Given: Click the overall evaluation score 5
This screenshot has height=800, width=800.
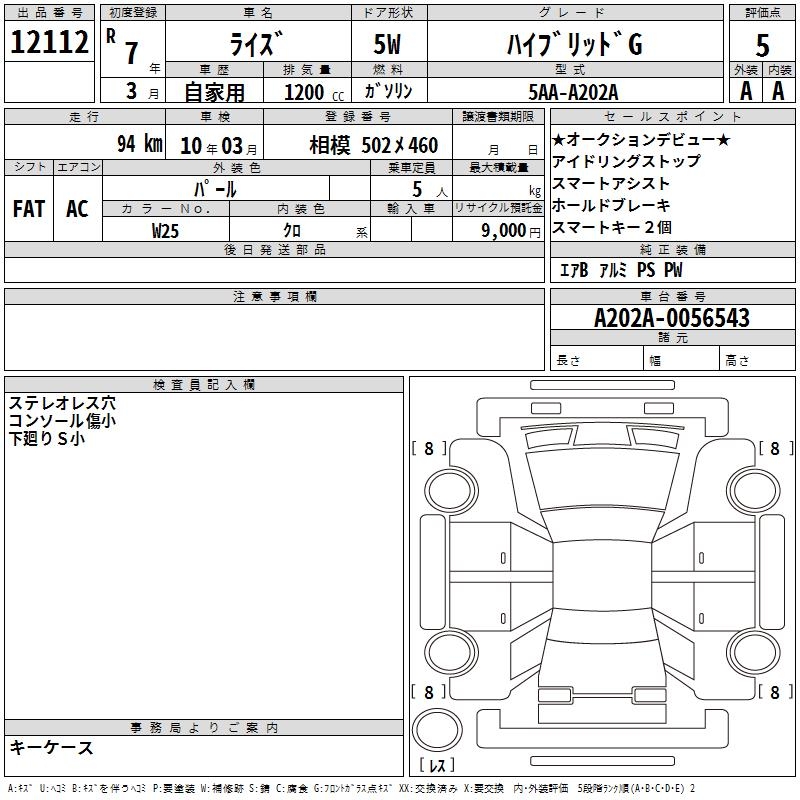Looking at the screenshot, I should 762,46.
